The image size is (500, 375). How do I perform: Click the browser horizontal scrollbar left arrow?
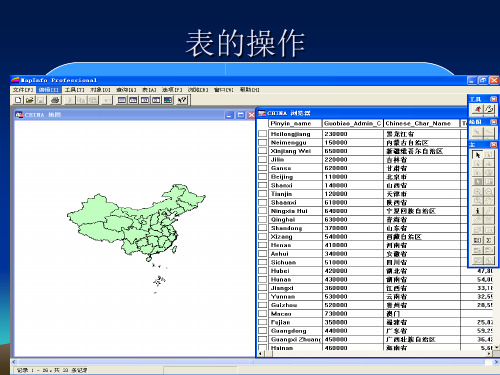pos(260,354)
